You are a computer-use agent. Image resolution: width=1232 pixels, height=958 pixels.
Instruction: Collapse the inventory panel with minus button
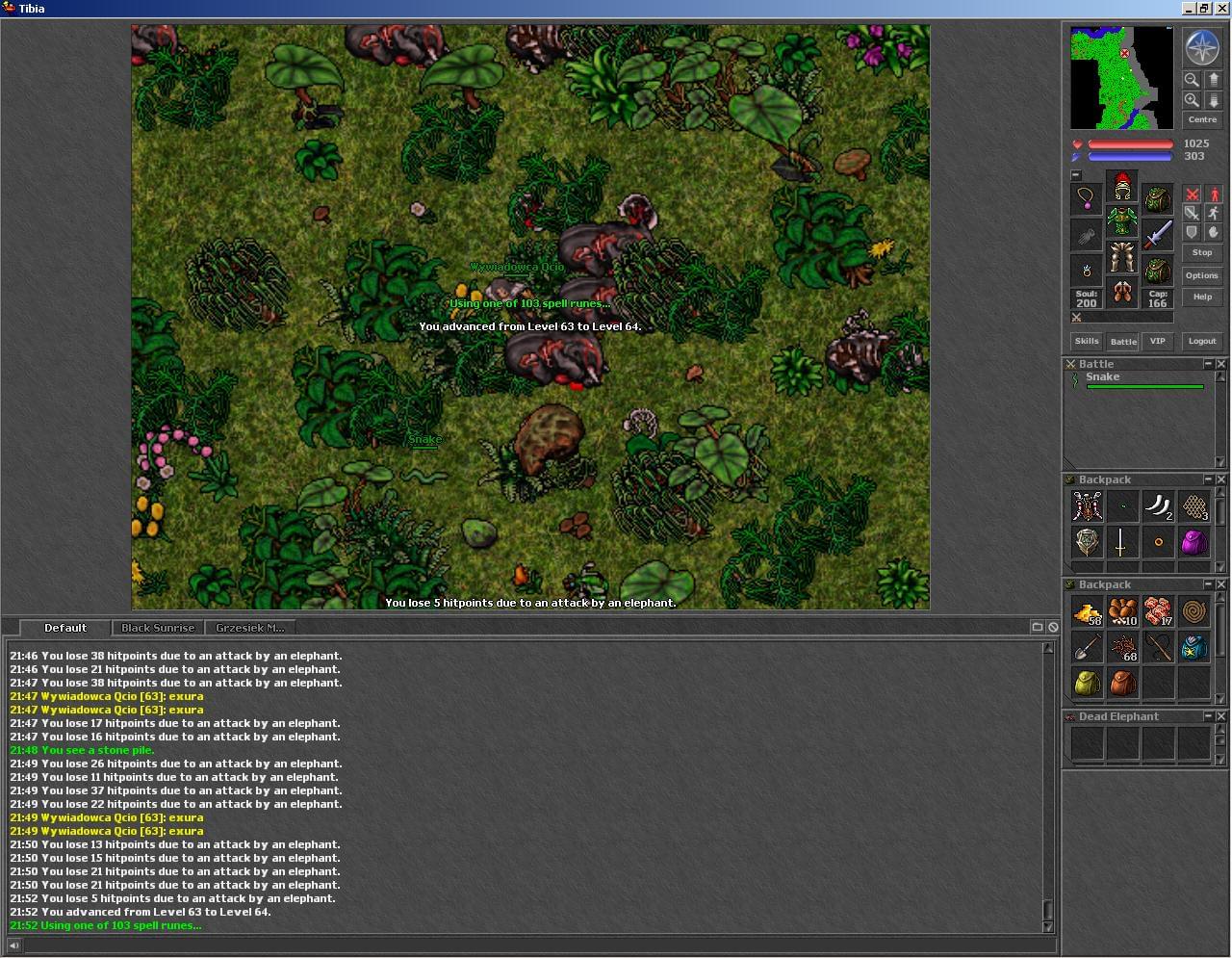(x=1076, y=175)
